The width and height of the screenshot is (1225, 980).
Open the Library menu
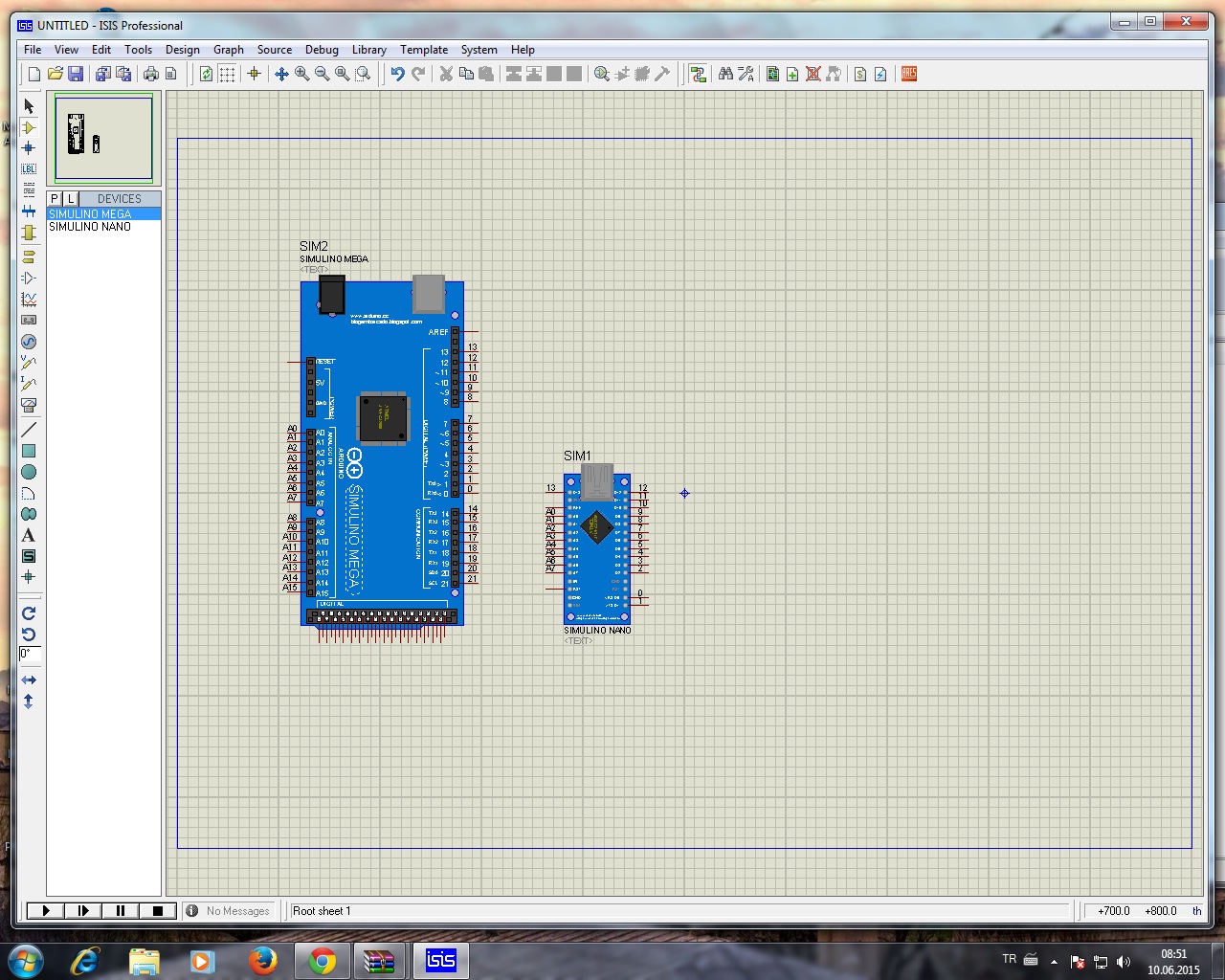[369, 50]
